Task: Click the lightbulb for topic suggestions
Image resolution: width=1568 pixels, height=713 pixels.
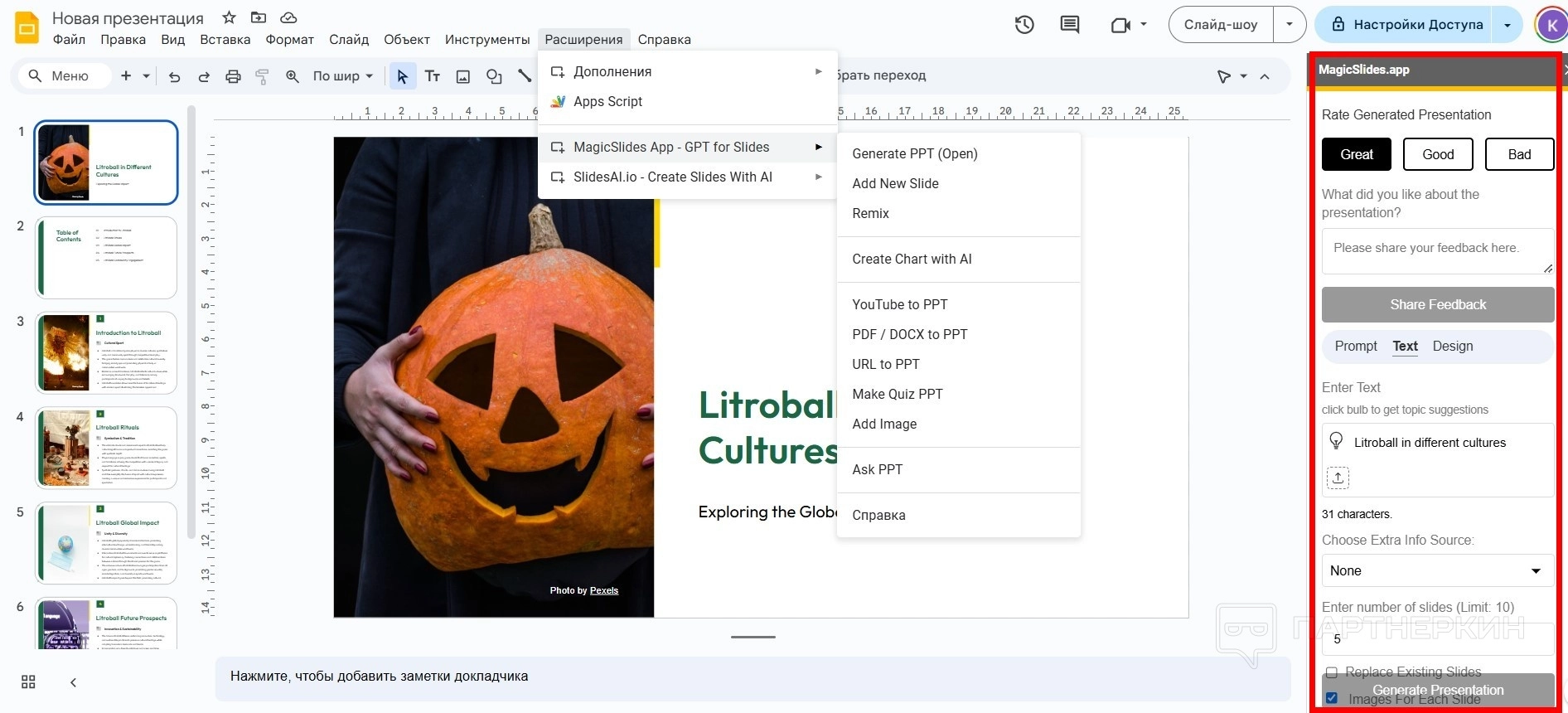Action: coord(1336,441)
